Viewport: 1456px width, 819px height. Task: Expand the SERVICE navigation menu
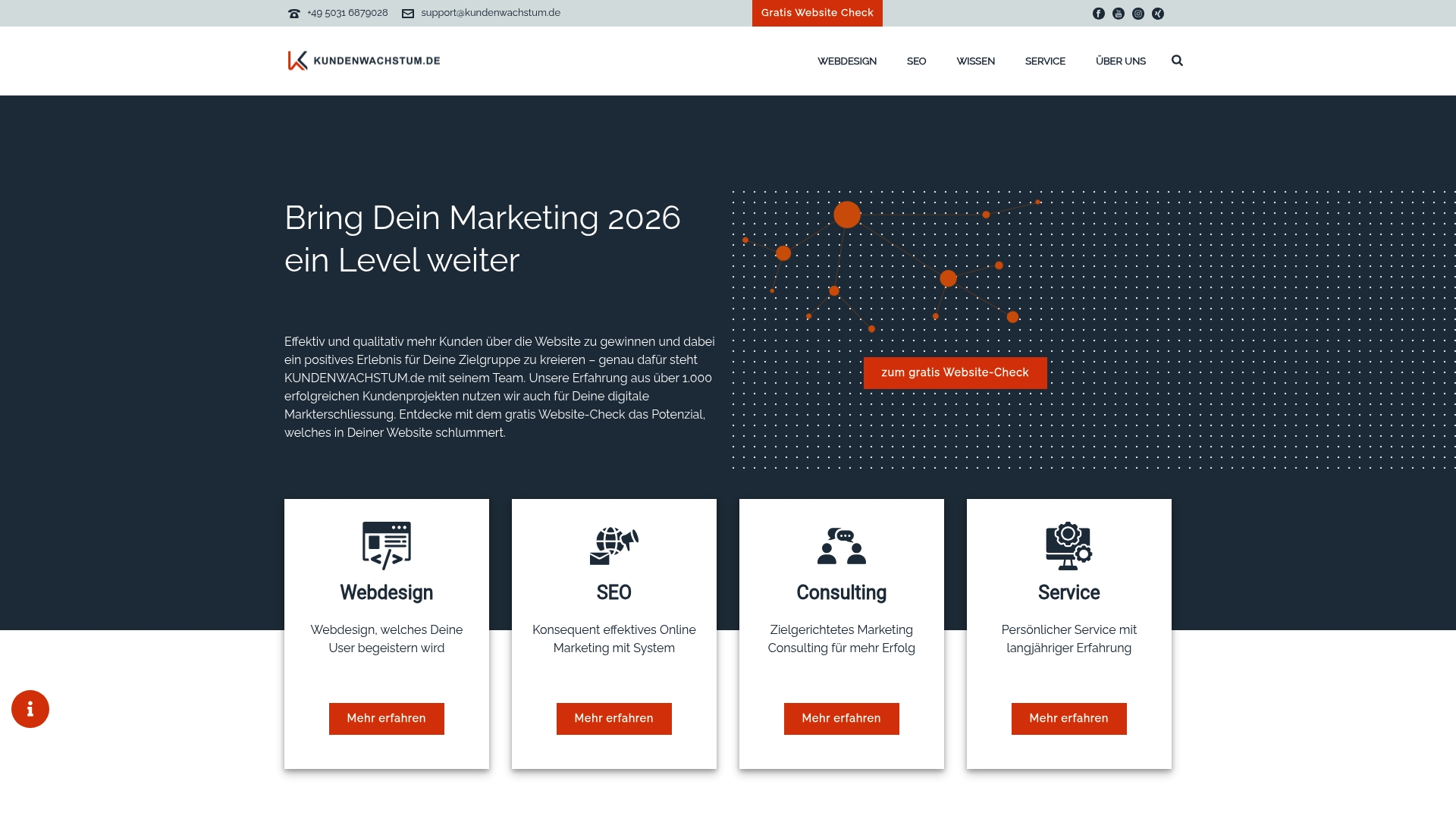pyautogui.click(x=1045, y=61)
